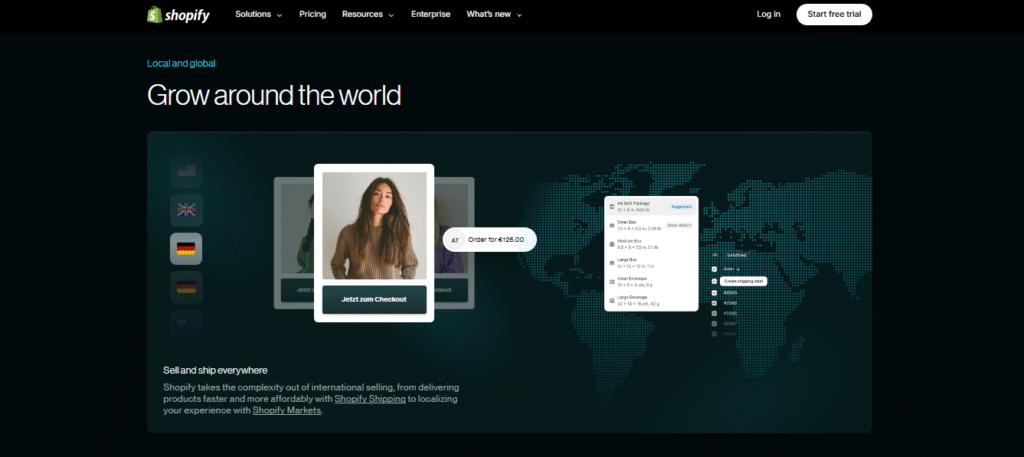Click the Large Envelope icon
Image resolution: width=1024 pixels, height=457 pixels.
(612, 300)
